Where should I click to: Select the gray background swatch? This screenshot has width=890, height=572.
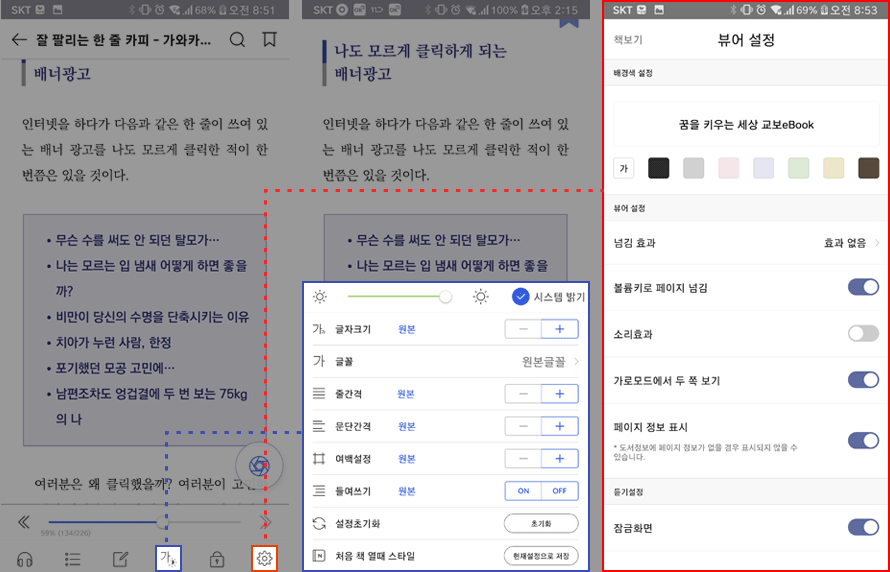click(694, 168)
